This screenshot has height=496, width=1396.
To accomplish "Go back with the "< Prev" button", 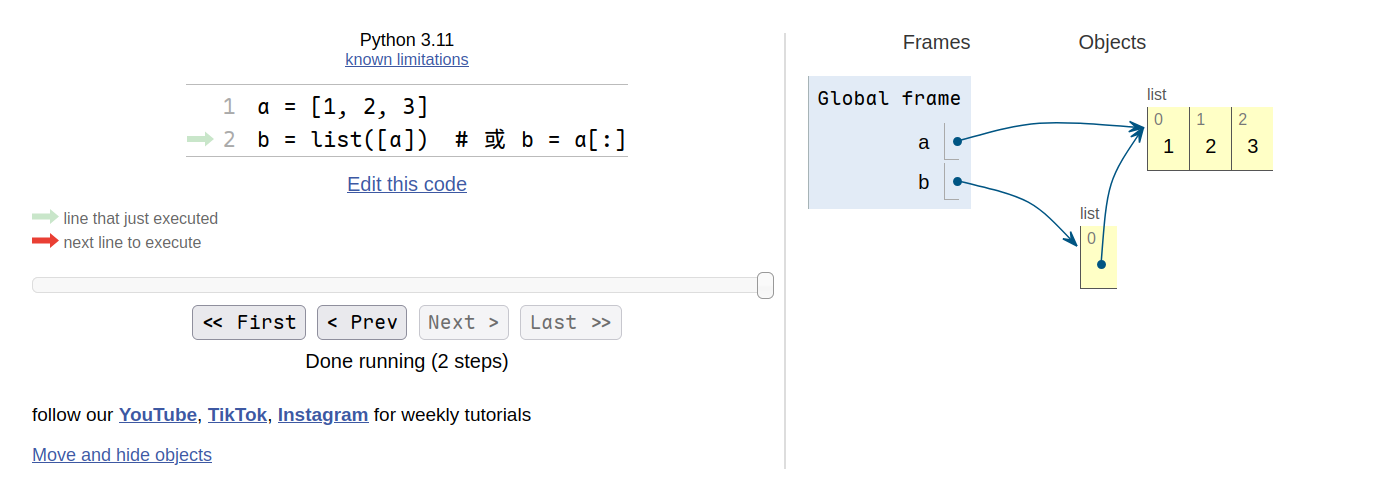I will coord(361,322).
